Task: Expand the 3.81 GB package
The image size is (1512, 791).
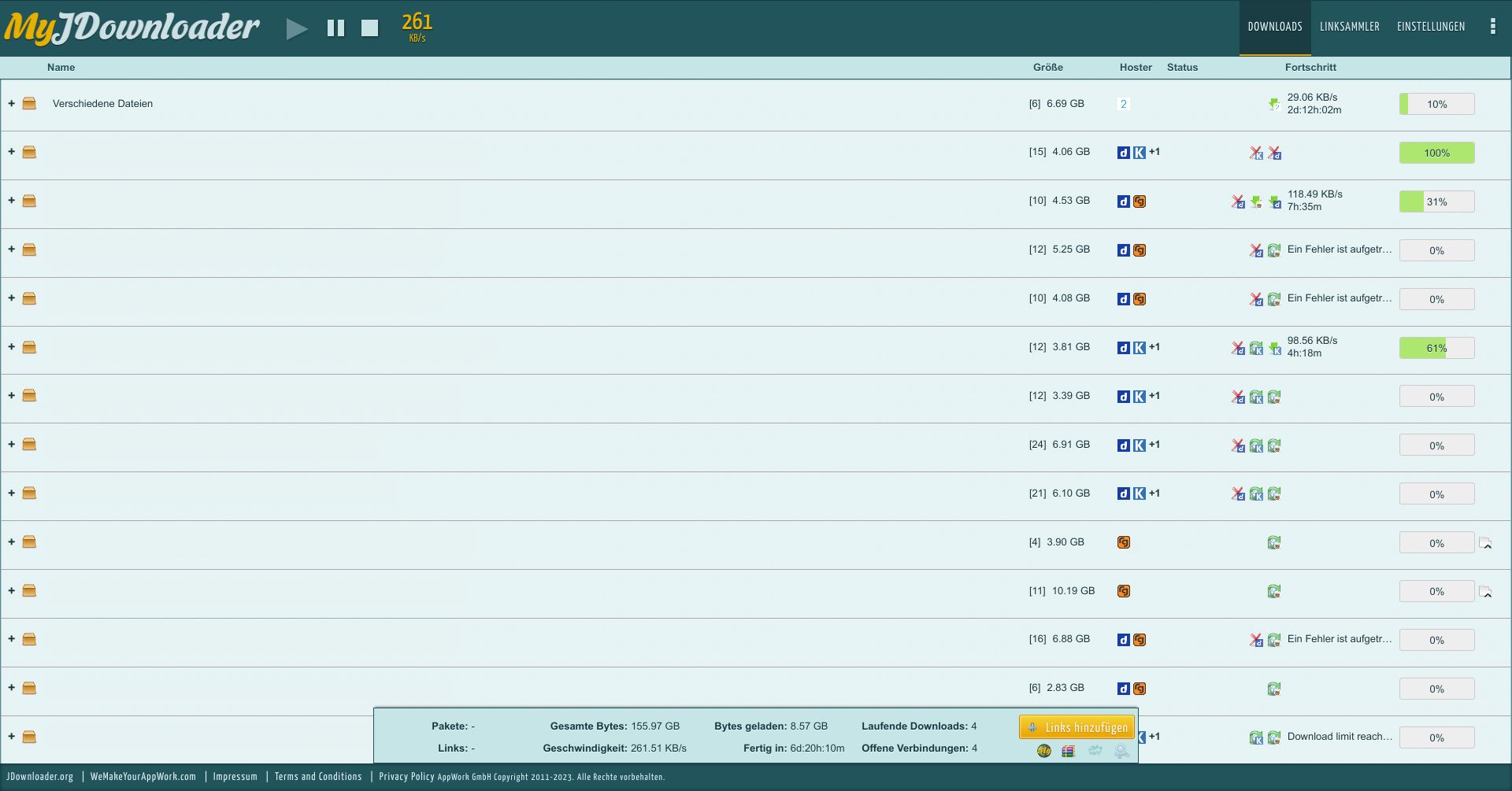Action: (x=12, y=346)
